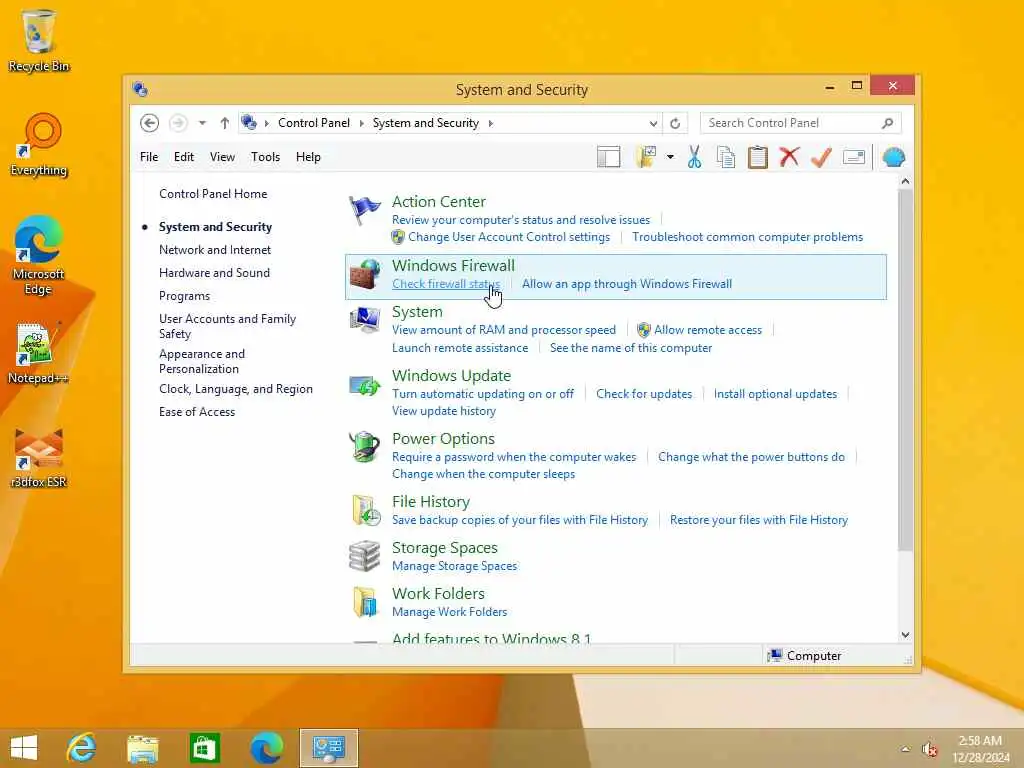The image size is (1024, 768).
Task: Click the orange checkmark Properties toolbar icon
Action: [821, 157]
